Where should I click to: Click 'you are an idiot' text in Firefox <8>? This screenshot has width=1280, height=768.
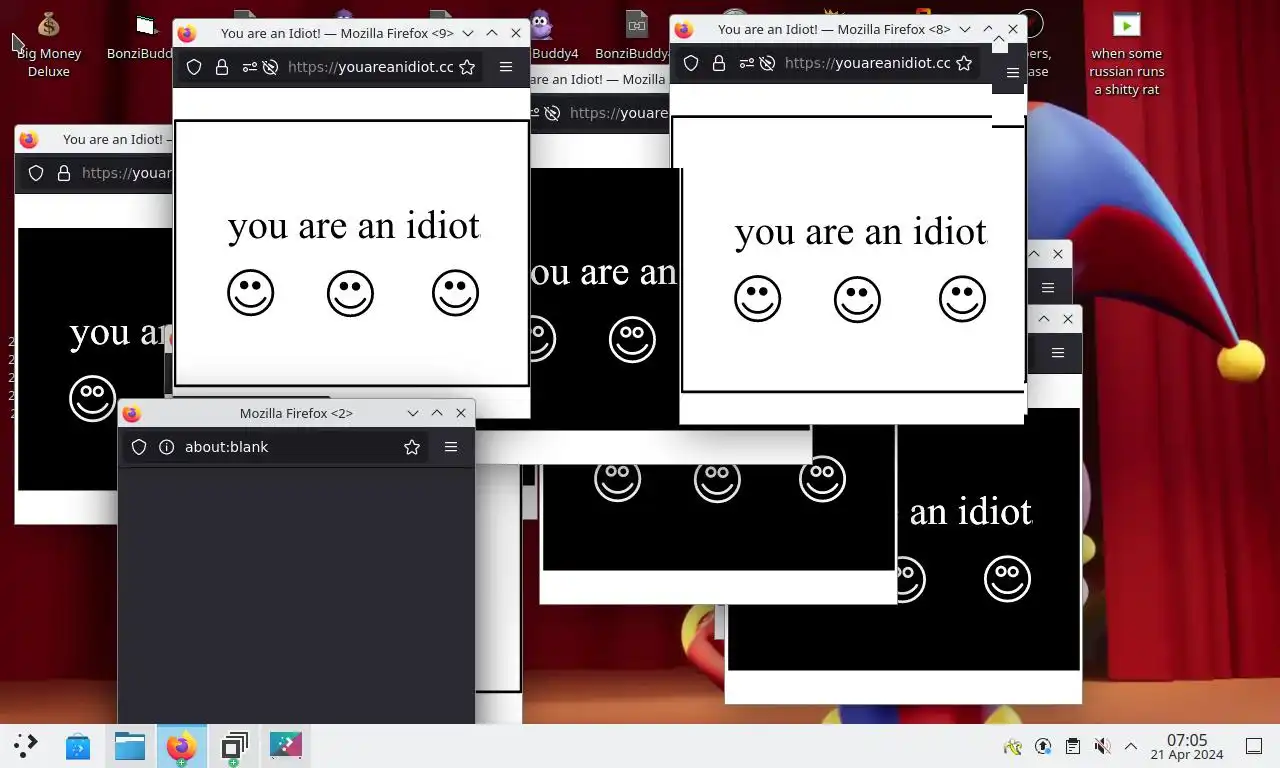pos(861,231)
